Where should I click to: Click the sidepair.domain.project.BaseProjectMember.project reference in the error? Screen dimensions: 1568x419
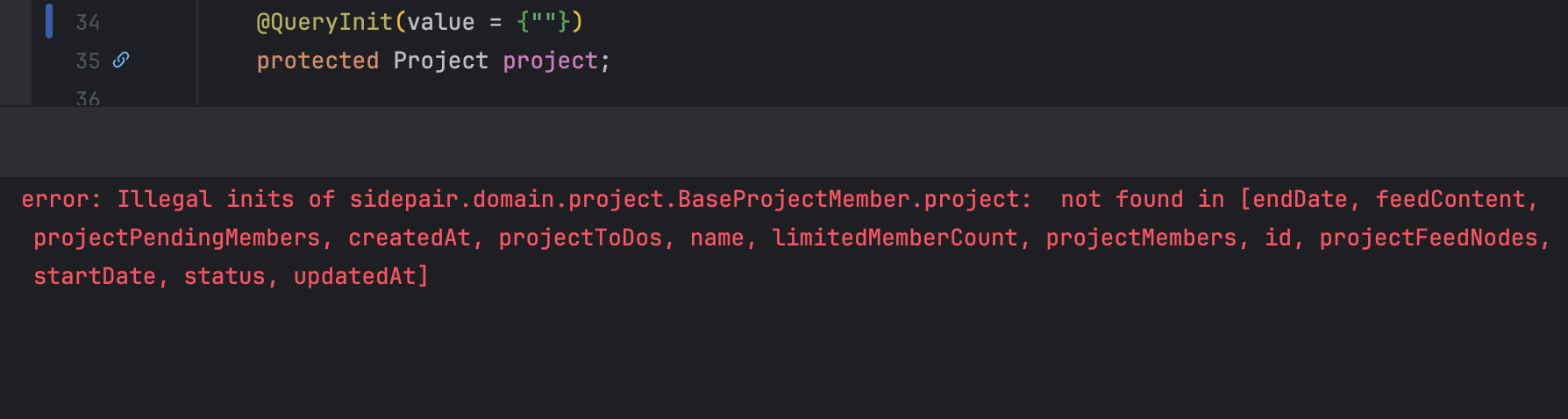click(x=688, y=199)
